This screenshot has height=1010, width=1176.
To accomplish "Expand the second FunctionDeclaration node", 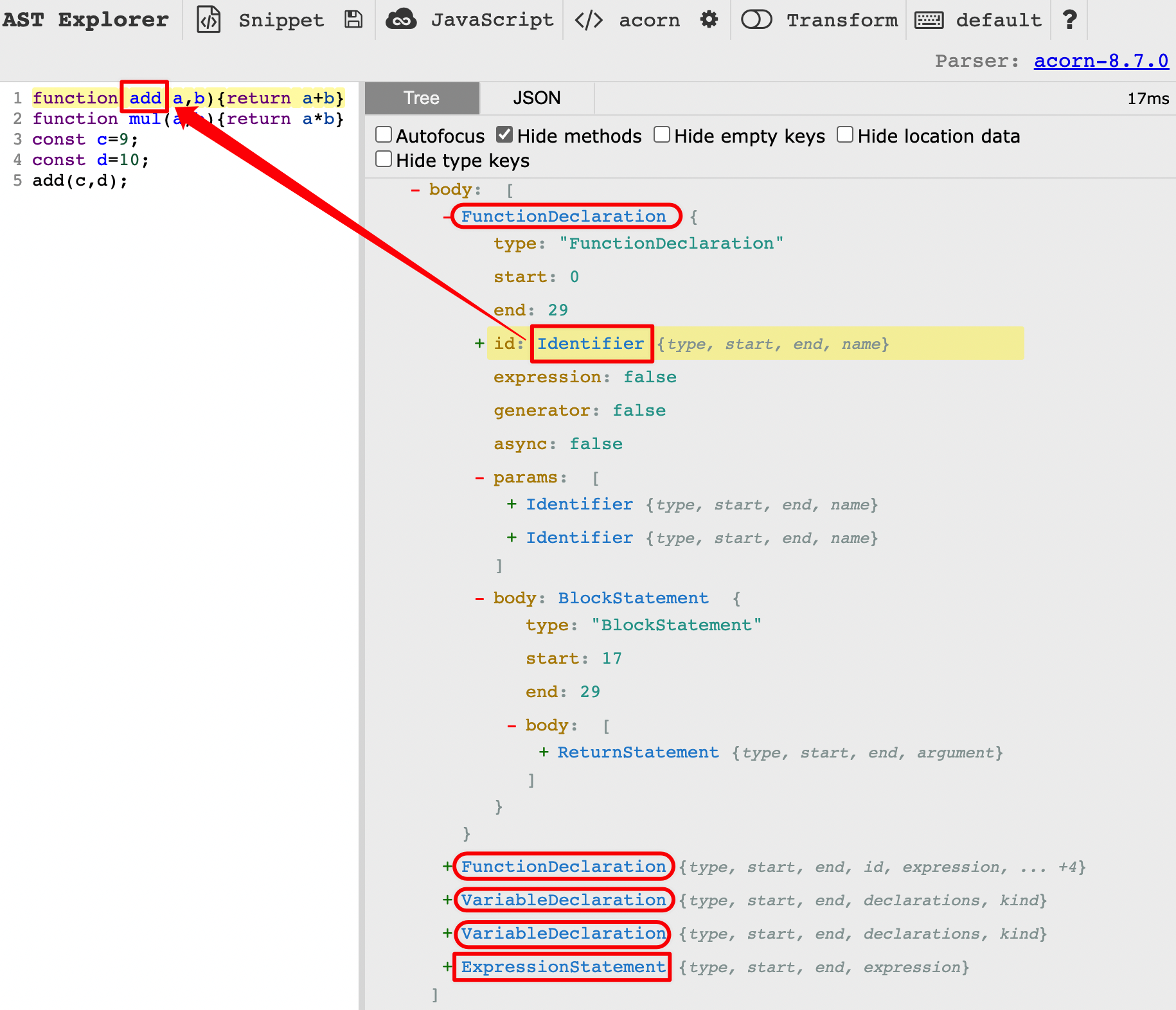I will 447,867.
